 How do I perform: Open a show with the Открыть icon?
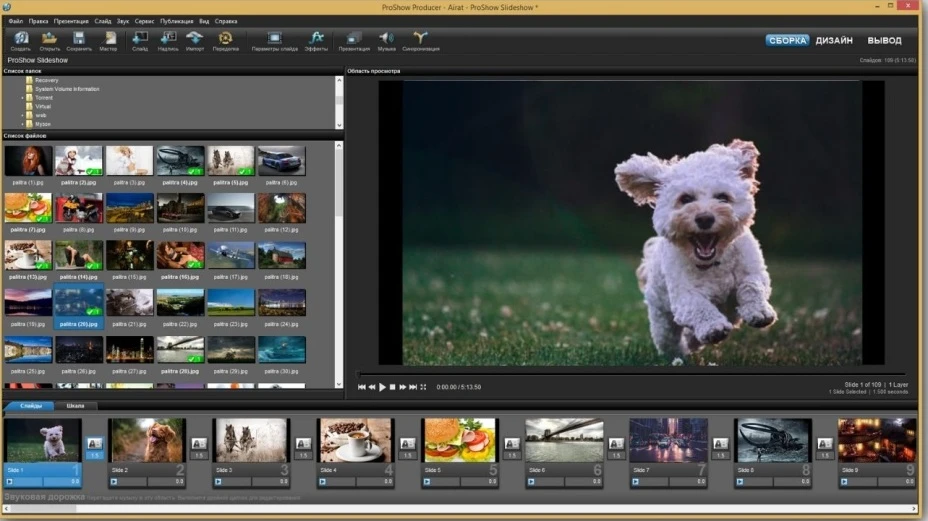[50, 40]
